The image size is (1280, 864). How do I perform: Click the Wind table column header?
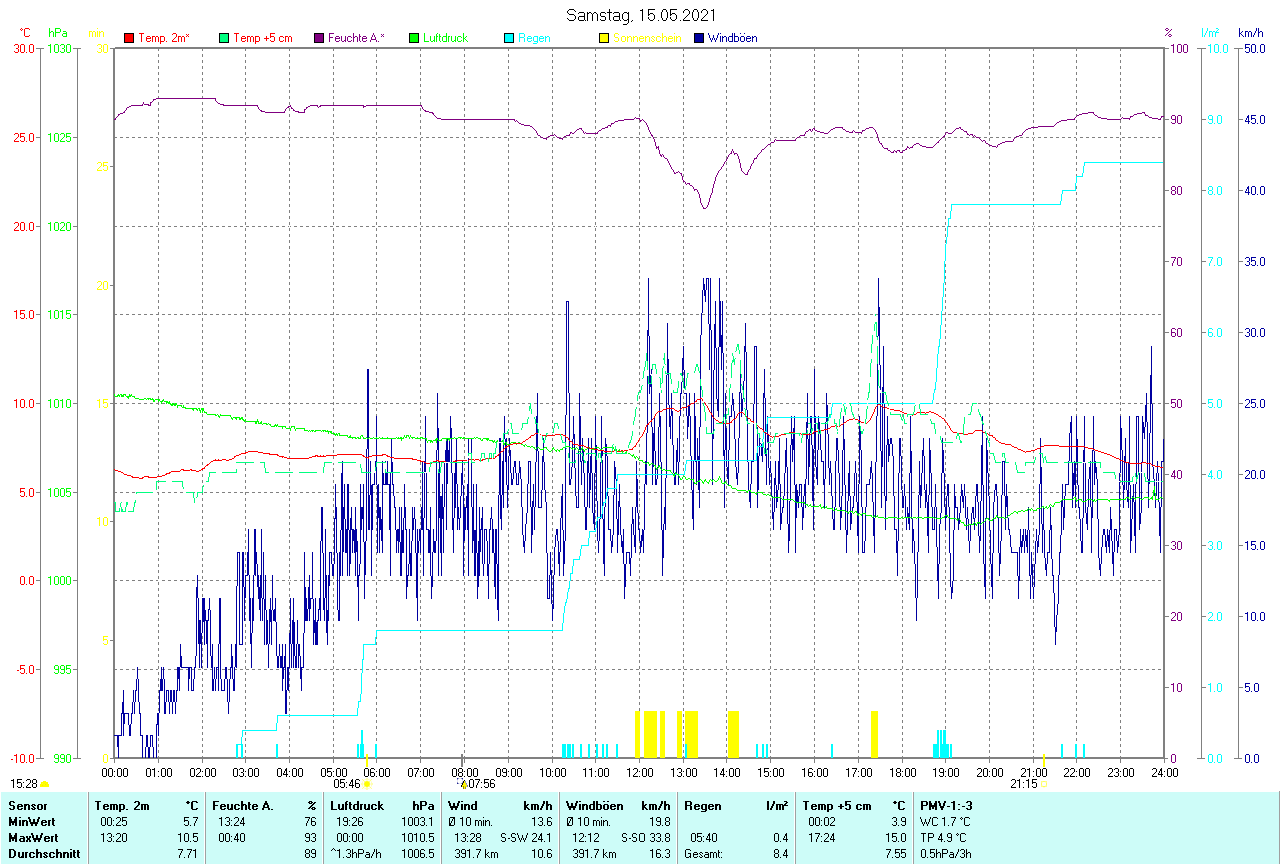pyautogui.click(x=464, y=805)
